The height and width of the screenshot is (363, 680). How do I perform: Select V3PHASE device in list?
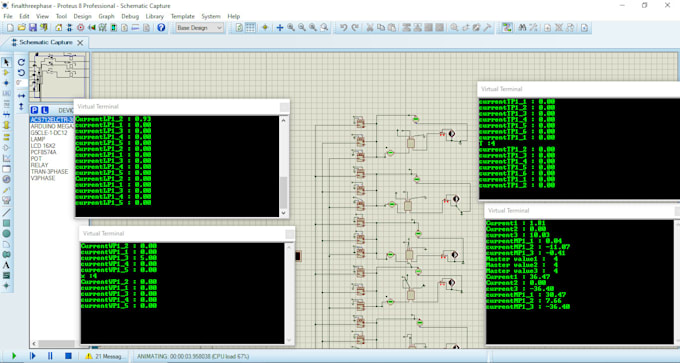(x=43, y=178)
